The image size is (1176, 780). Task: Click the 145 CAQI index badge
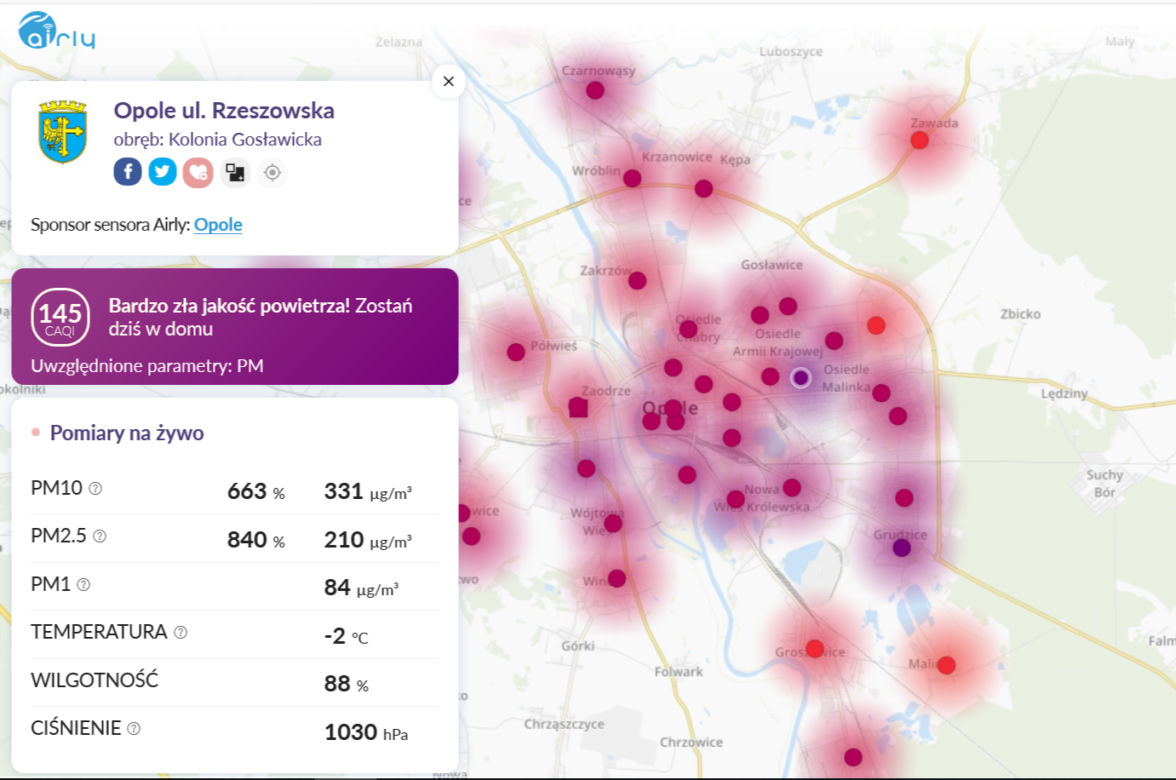coord(60,317)
